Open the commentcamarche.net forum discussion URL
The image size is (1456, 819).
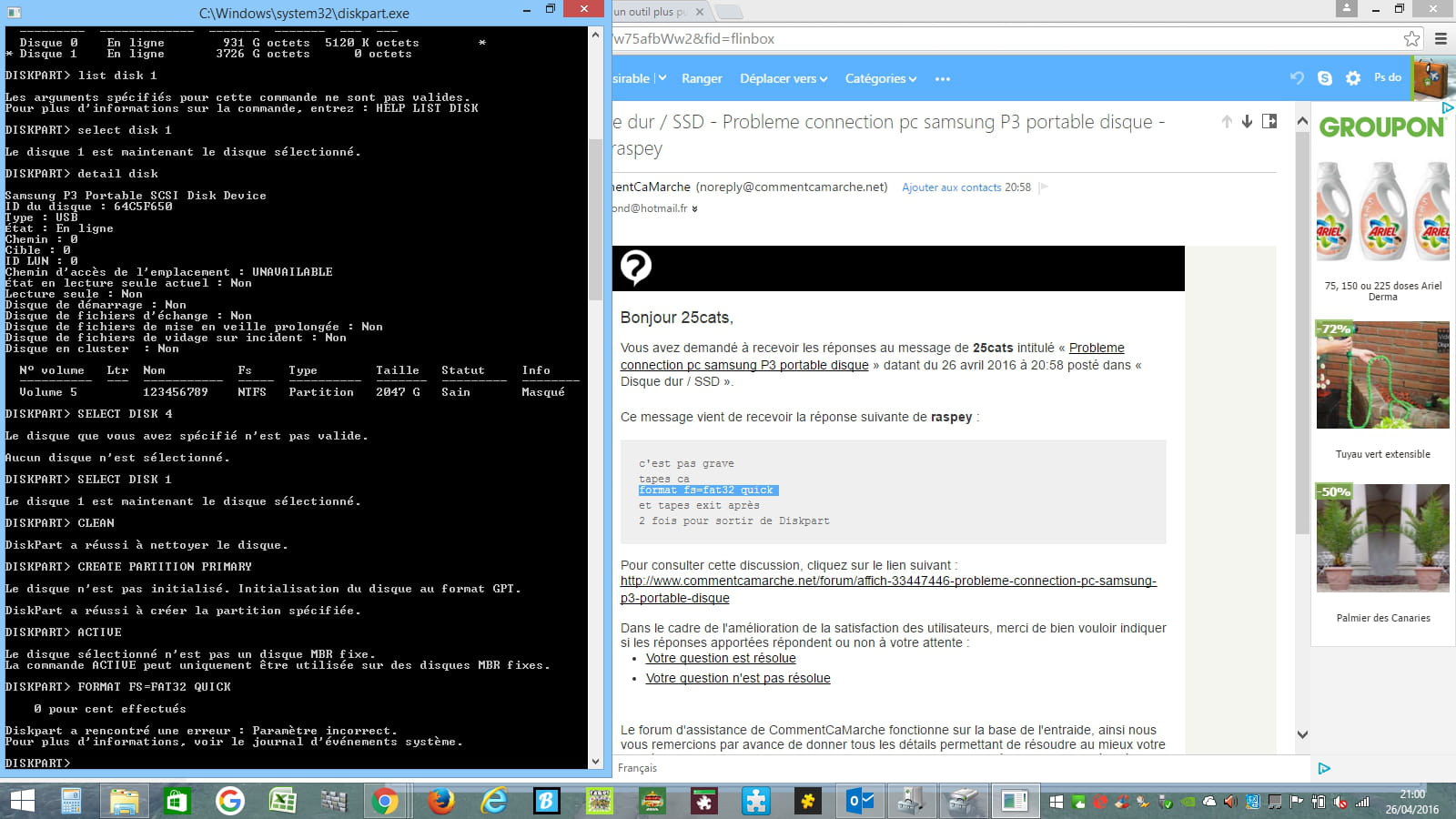(888, 590)
